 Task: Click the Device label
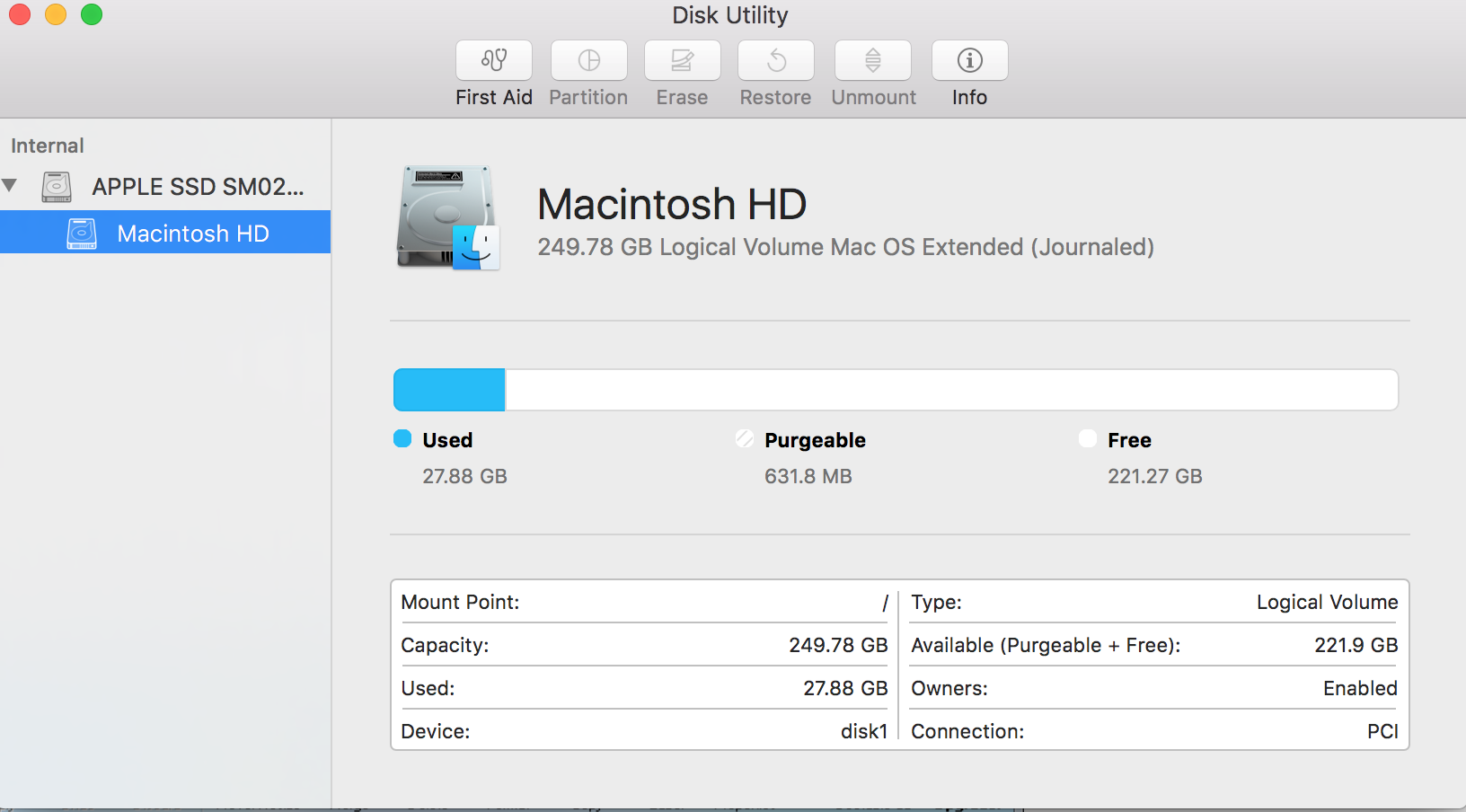click(435, 731)
